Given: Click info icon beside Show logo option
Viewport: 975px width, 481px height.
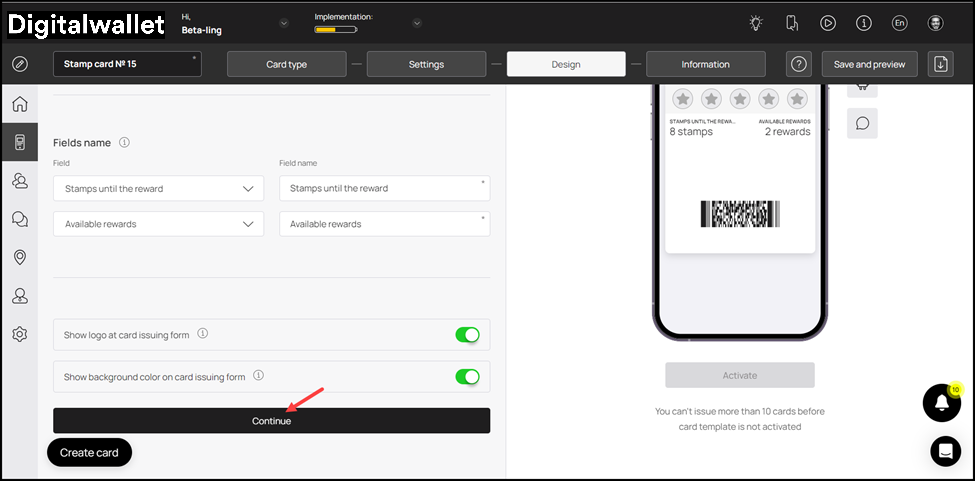Looking at the screenshot, I should point(203,334).
